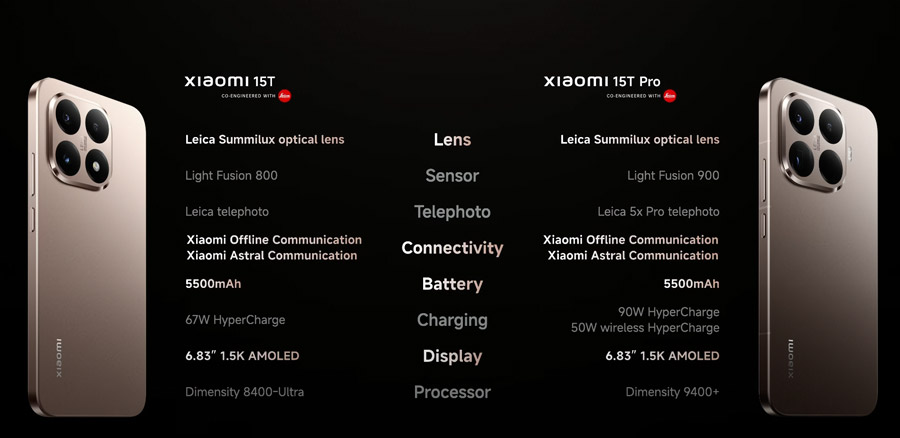Click the Xiaomi 15T Pro phone image
The width and height of the screenshot is (900, 438).
(818, 247)
